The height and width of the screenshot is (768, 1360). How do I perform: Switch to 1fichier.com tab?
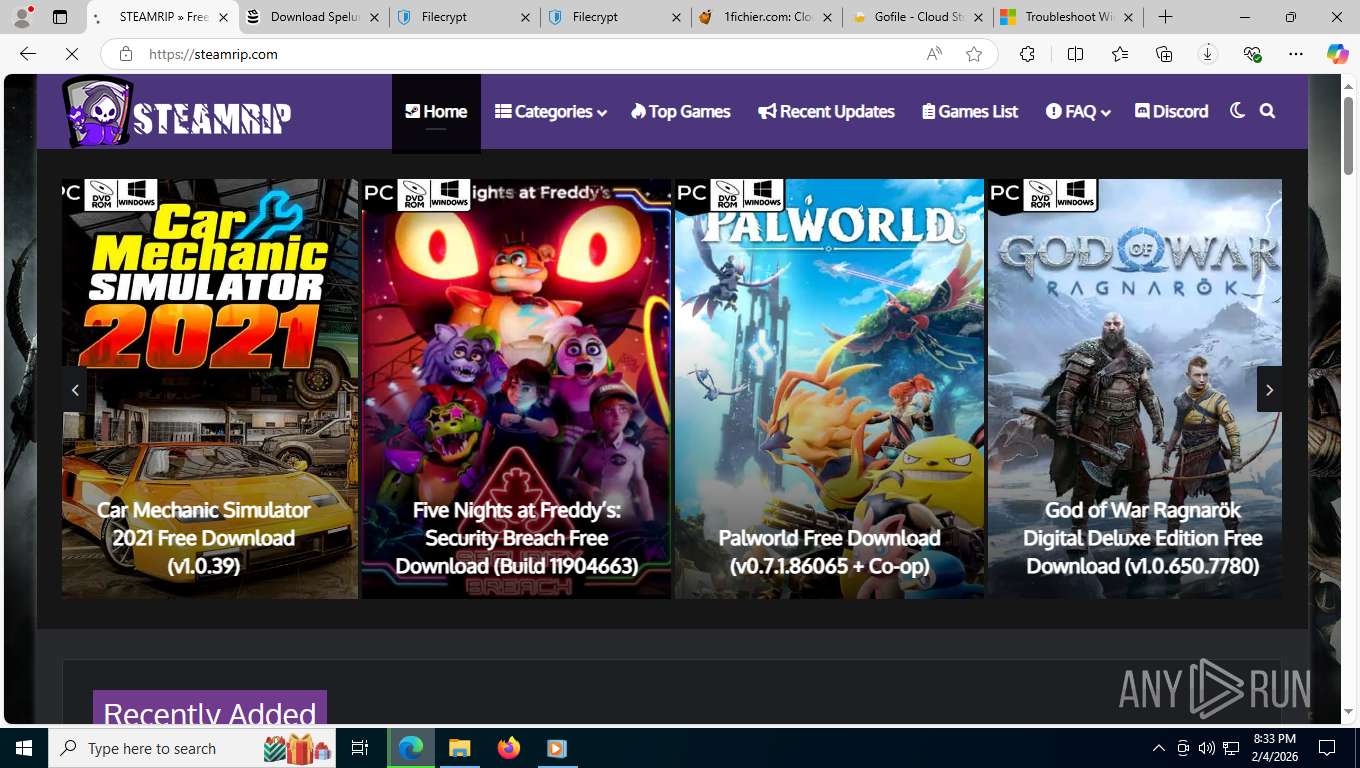tap(766, 17)
